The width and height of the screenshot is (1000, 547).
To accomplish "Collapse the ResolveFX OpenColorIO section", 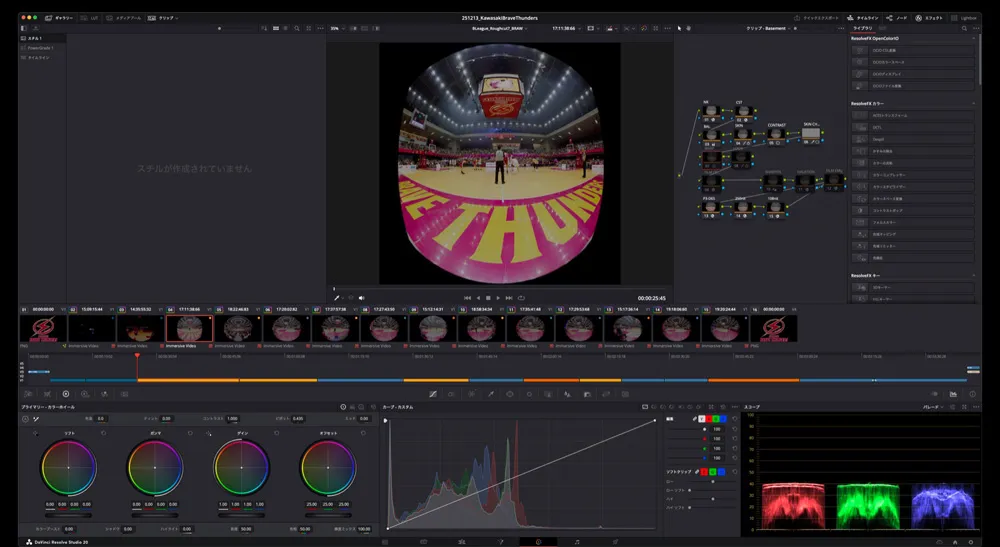I will (973, 39).
